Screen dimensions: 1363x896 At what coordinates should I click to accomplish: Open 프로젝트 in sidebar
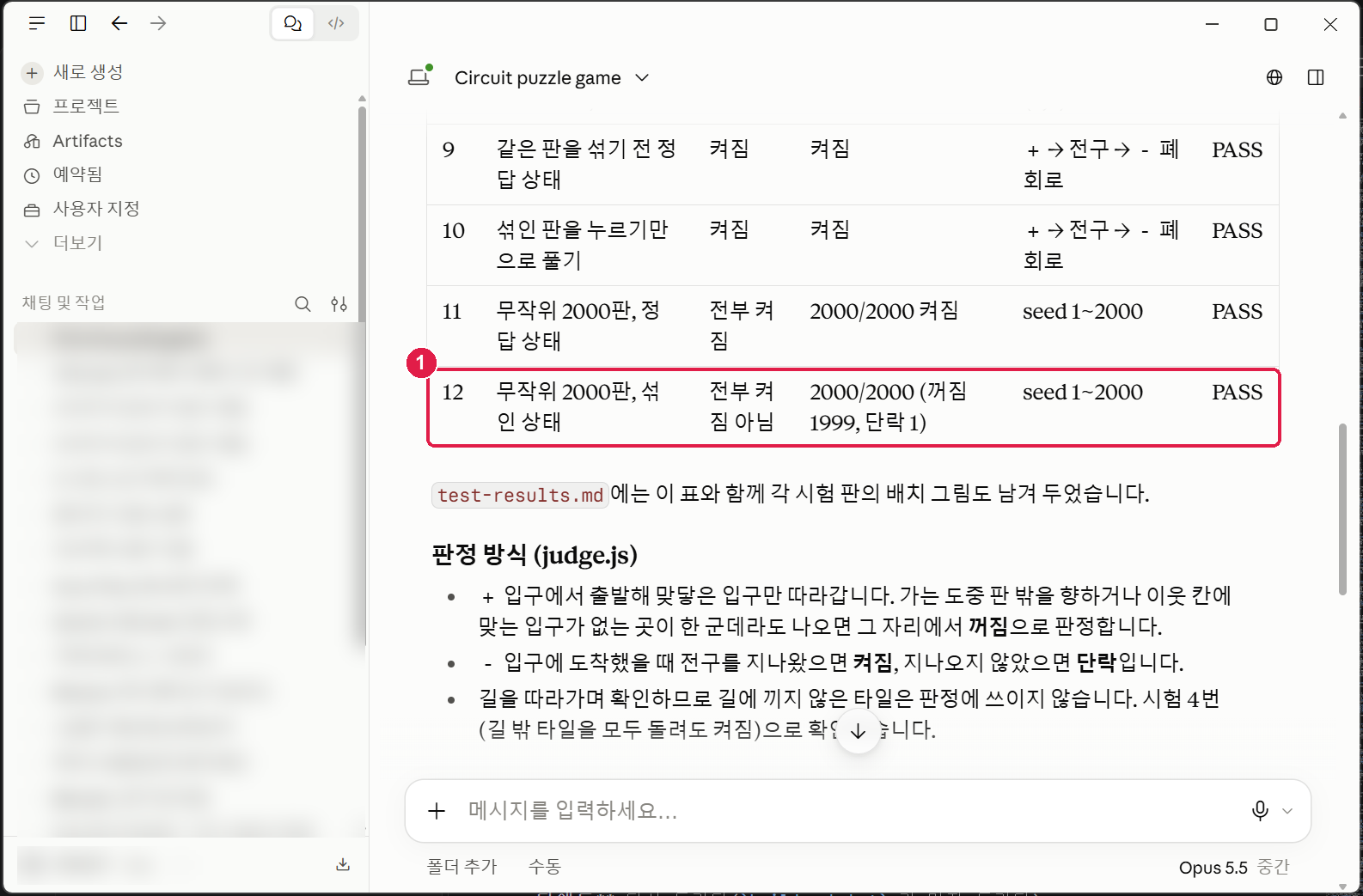pyautogui.click(x=86, y=107)
